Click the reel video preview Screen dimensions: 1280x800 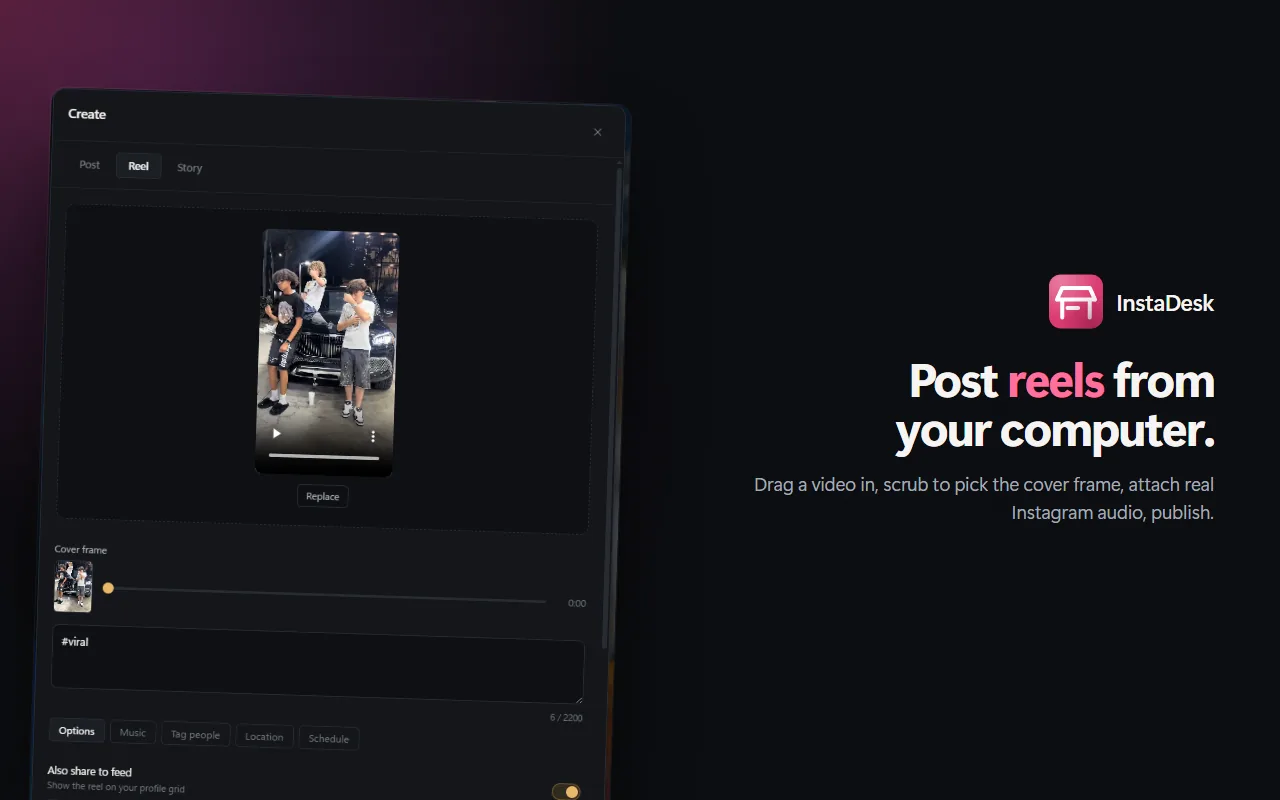[327, 353]
